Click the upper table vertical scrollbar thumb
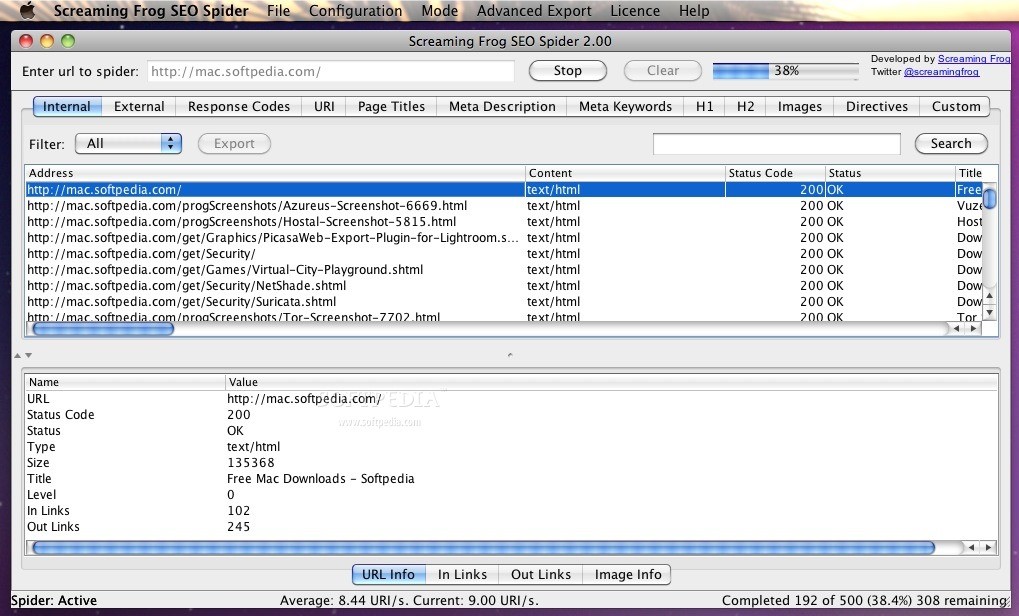This screenshot has height=616, width=1019. coord(989,197)
